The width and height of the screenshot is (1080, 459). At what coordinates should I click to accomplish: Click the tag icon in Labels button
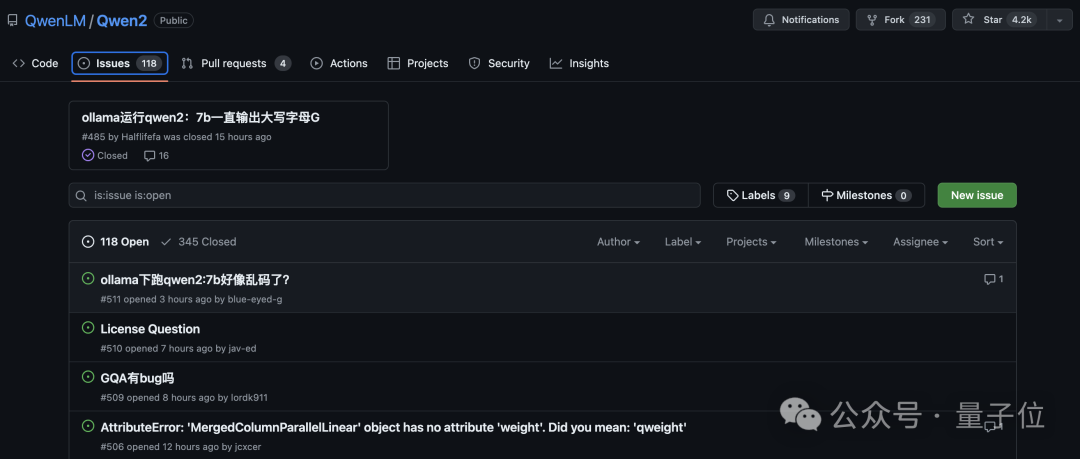point(733,196)
